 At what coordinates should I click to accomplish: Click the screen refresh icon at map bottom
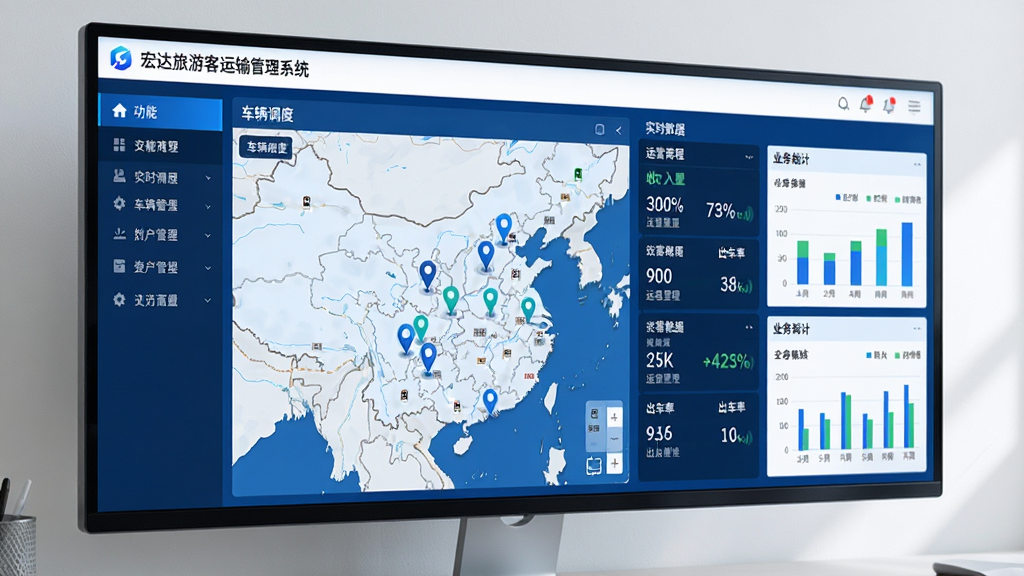[x=594, y=466]
